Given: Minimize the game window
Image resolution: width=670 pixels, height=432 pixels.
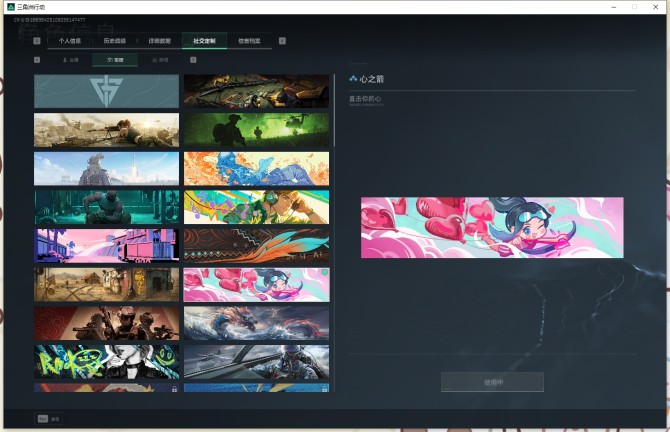Looking at the screenshot, I should coord(614,7).
